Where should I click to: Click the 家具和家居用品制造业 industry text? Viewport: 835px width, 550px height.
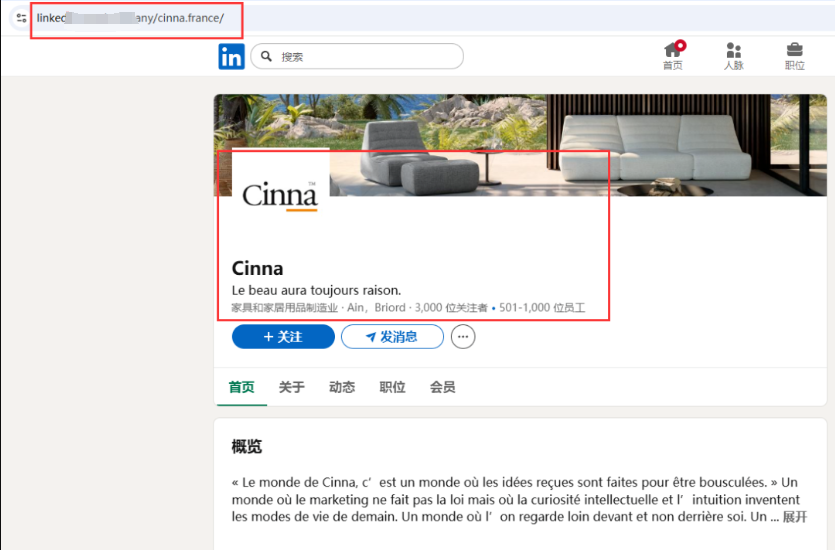pos(284,308)
